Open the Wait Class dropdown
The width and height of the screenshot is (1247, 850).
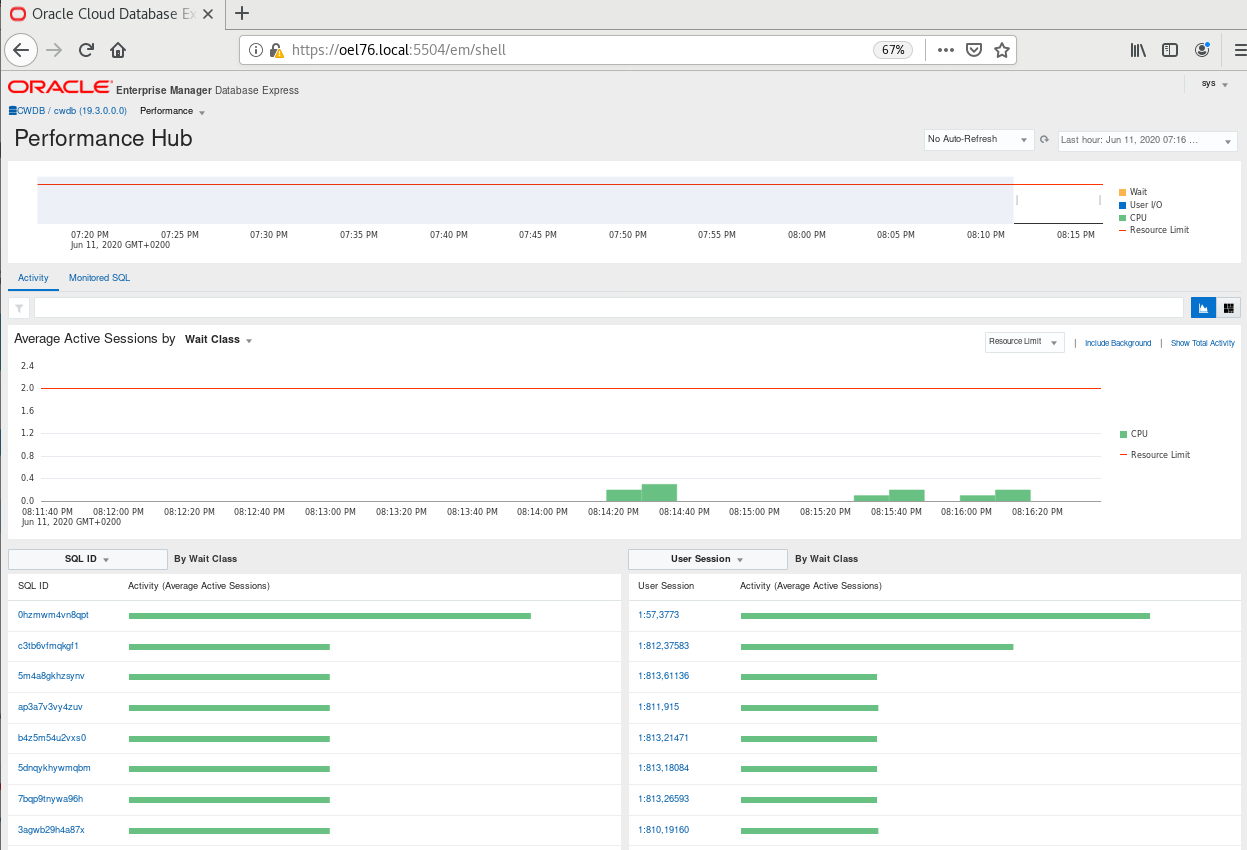(216, 339)
